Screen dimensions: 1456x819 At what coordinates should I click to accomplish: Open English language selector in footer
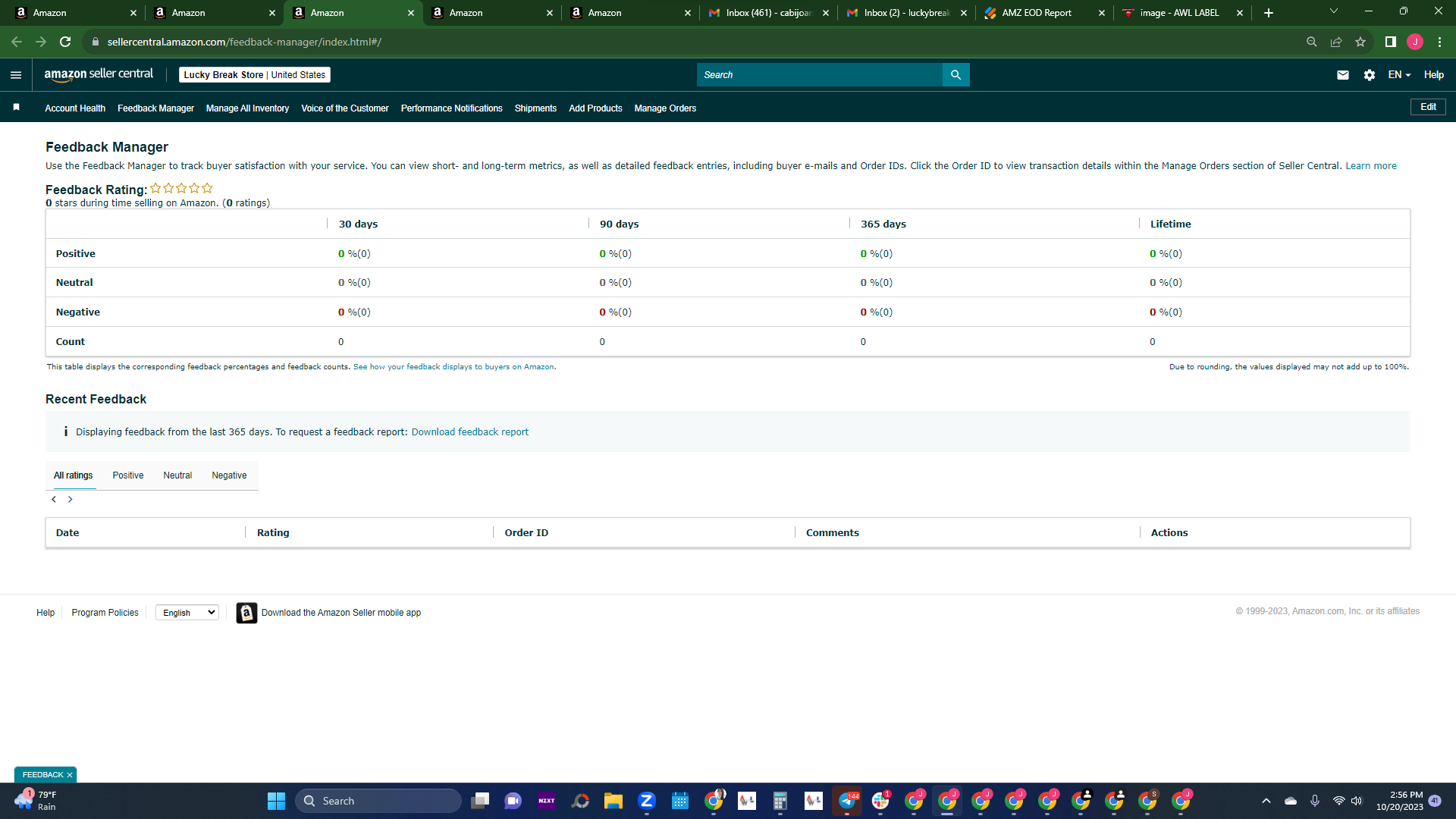pyautogui.click(x=187, y=613)
